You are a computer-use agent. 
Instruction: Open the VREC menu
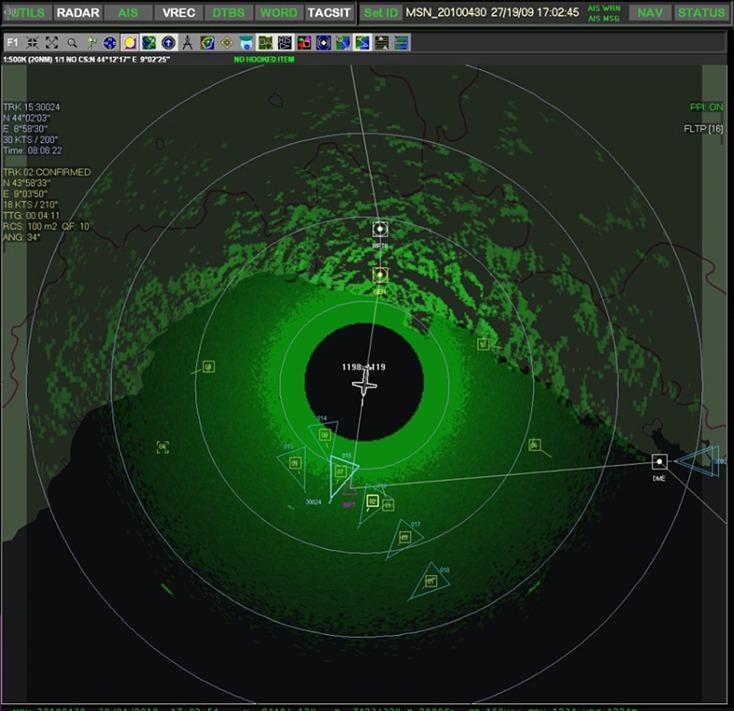click(x=178, y=13)
